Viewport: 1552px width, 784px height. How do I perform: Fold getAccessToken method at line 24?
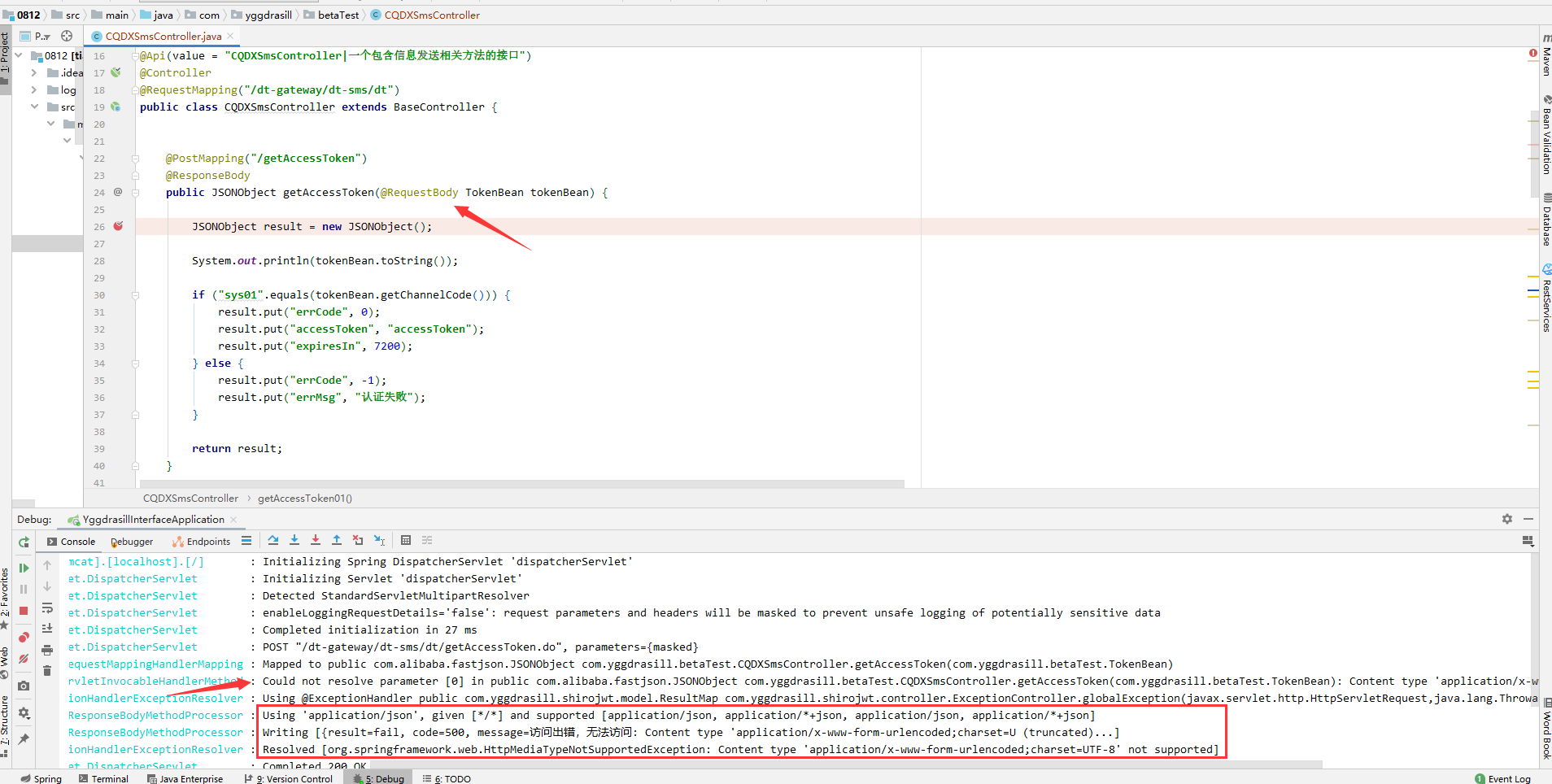click(x=136, y=193)
